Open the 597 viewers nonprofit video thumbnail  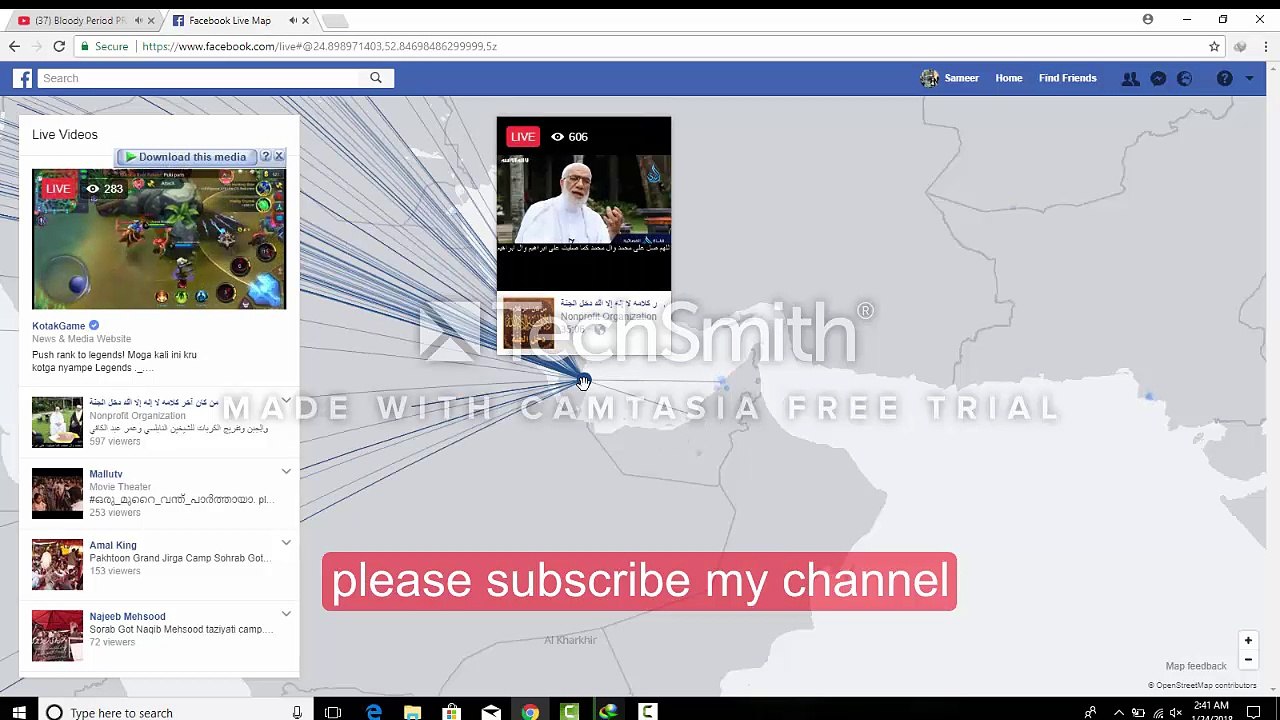(57, 422)
